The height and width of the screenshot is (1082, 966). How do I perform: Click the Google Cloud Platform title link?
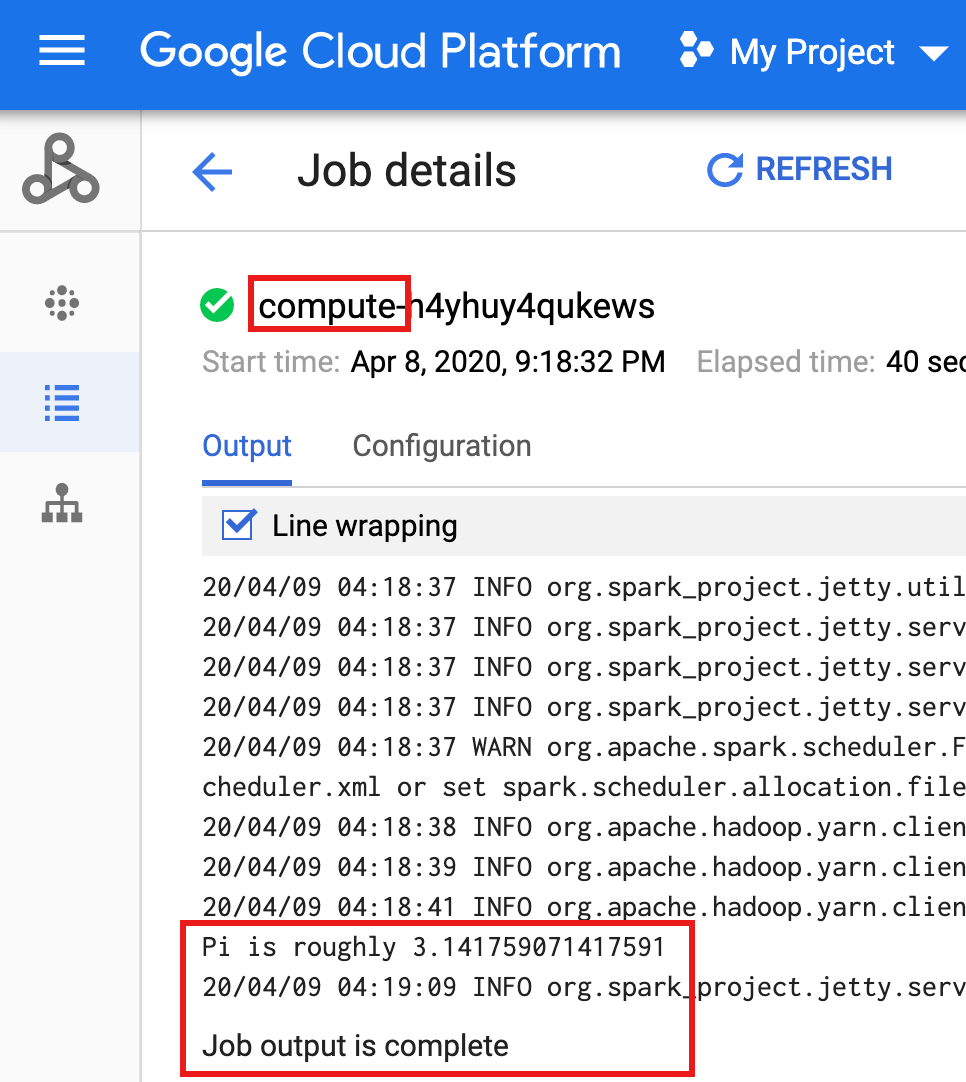click(380, 51)
